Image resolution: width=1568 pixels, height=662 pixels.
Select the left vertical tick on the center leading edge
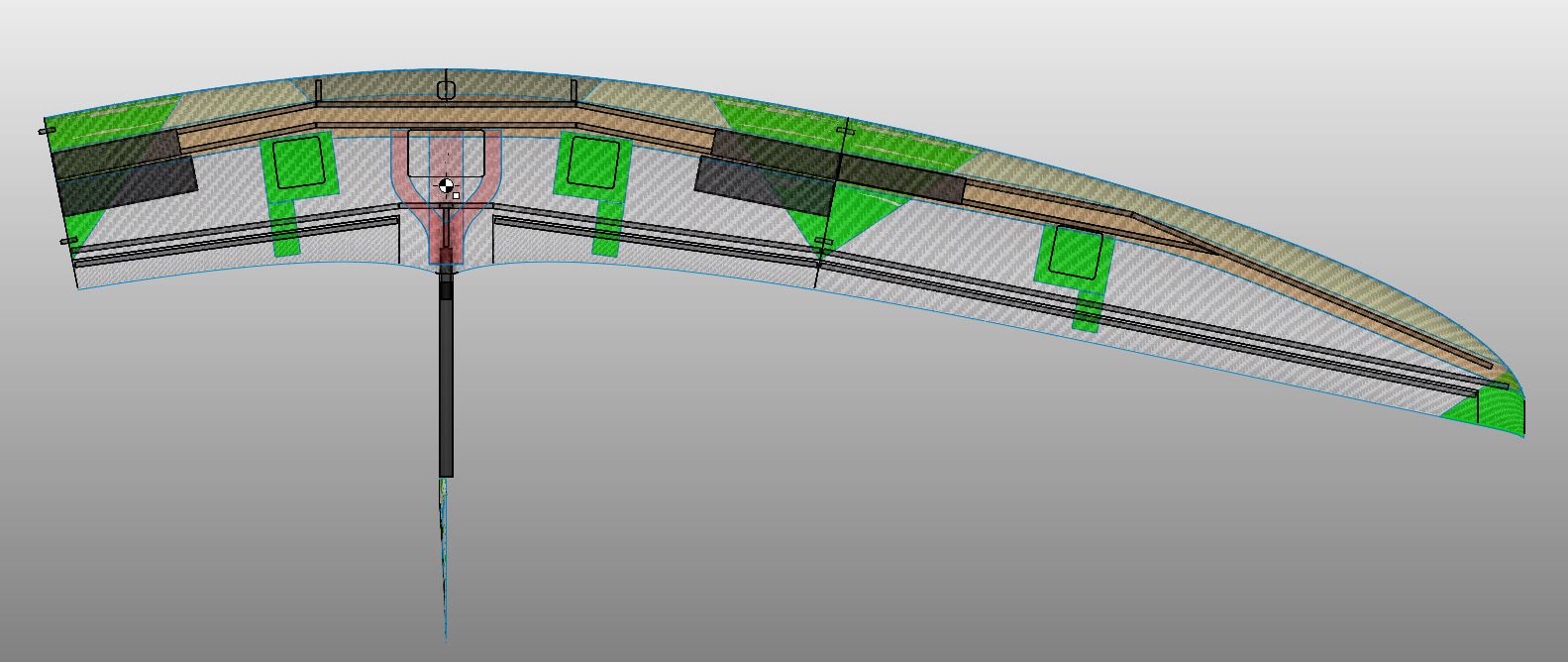[x=318, y=92]
